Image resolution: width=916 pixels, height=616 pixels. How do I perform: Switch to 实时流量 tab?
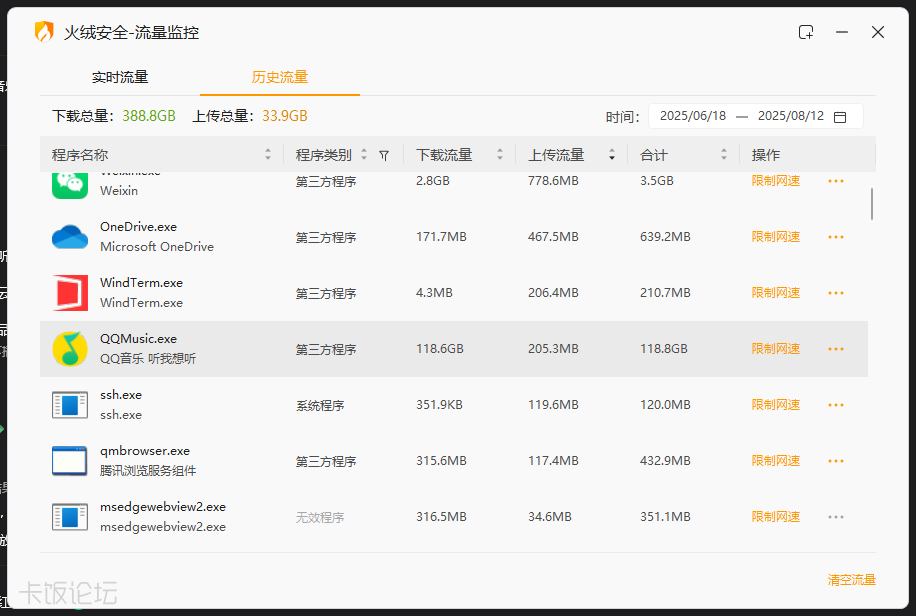120,77
